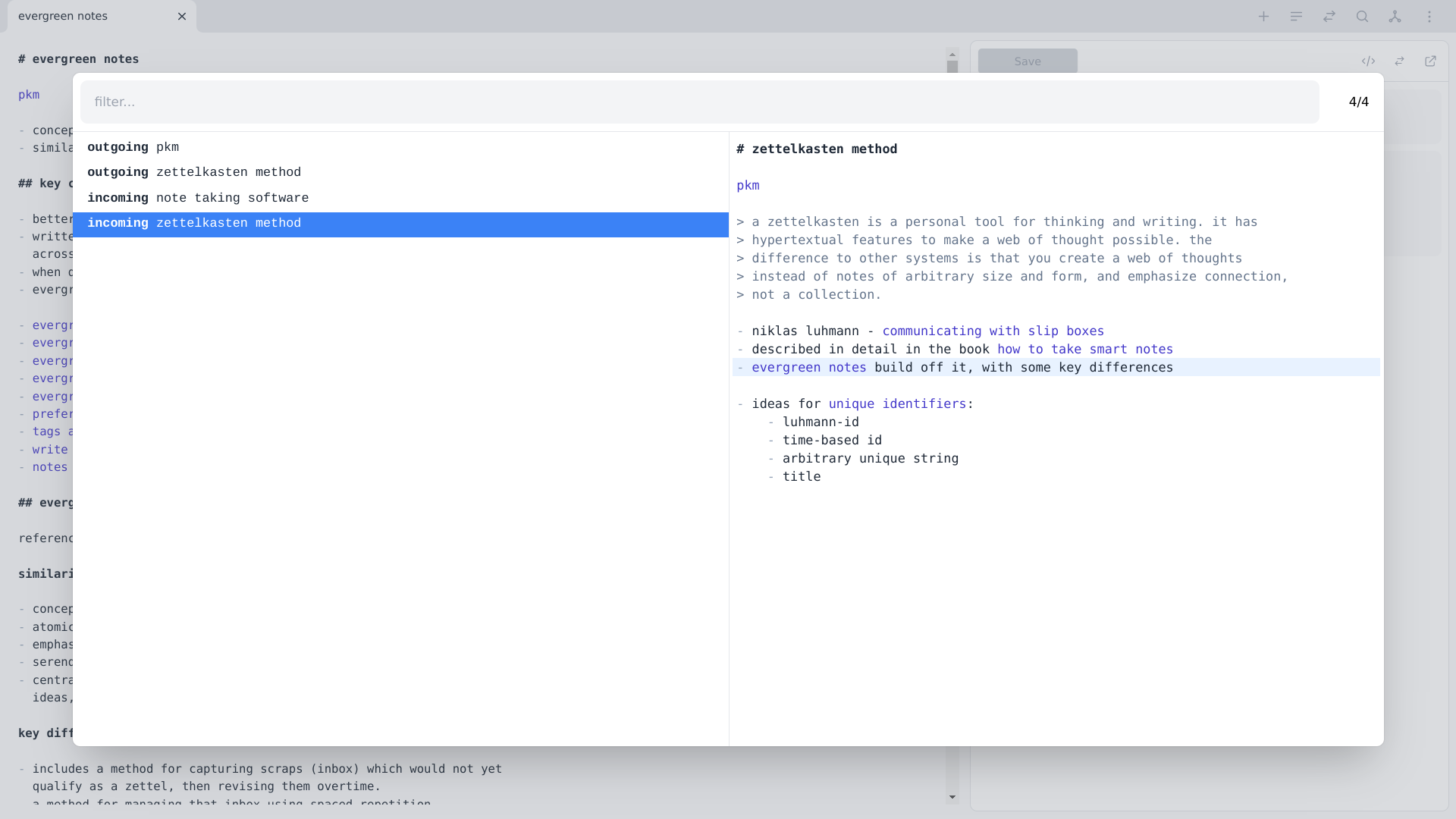Click the open external window icon
Screen dimensions: 1456x819
tap(1430, 61)
